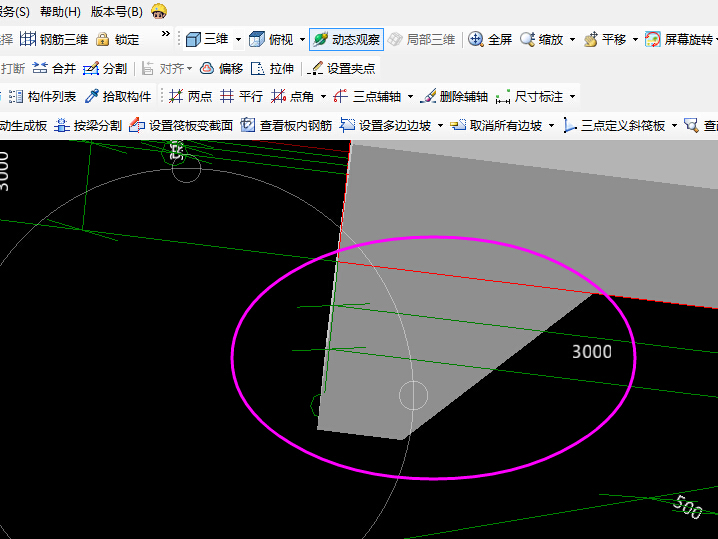718x539 pixels.
Task: Click the 删除辅轴 delete aux axis icon
Action: (x=428, y=96)
